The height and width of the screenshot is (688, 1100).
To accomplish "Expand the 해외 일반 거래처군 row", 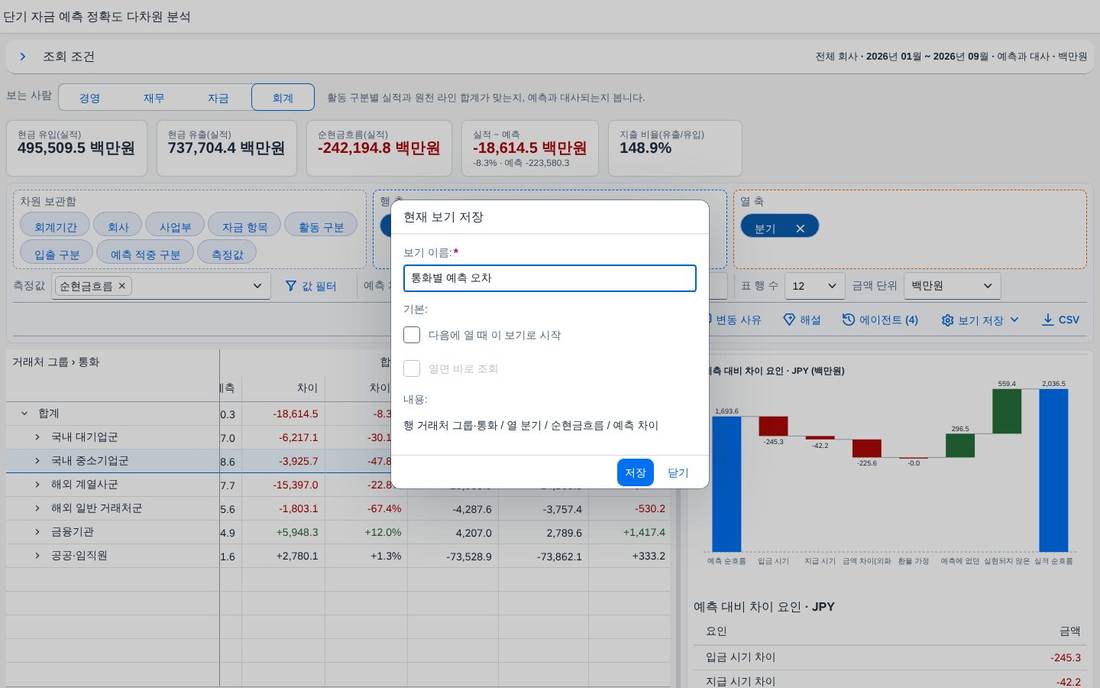I will pos(37,508).
